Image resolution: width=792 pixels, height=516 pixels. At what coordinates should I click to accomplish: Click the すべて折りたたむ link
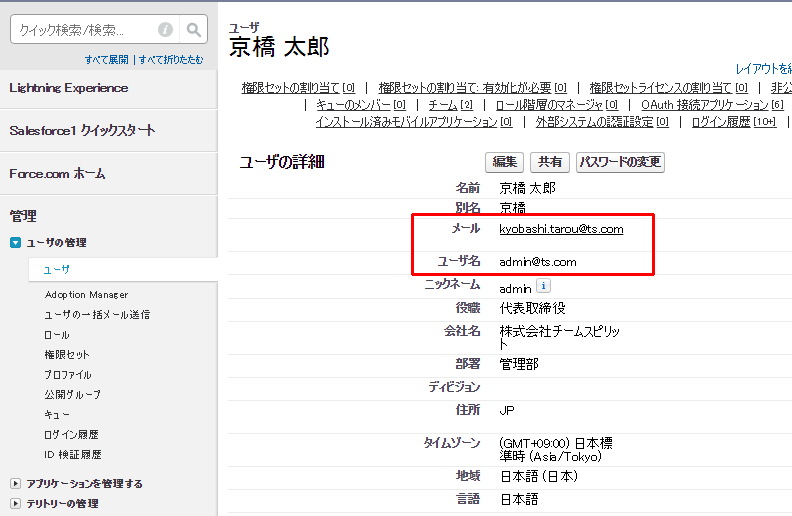[171, 60]
